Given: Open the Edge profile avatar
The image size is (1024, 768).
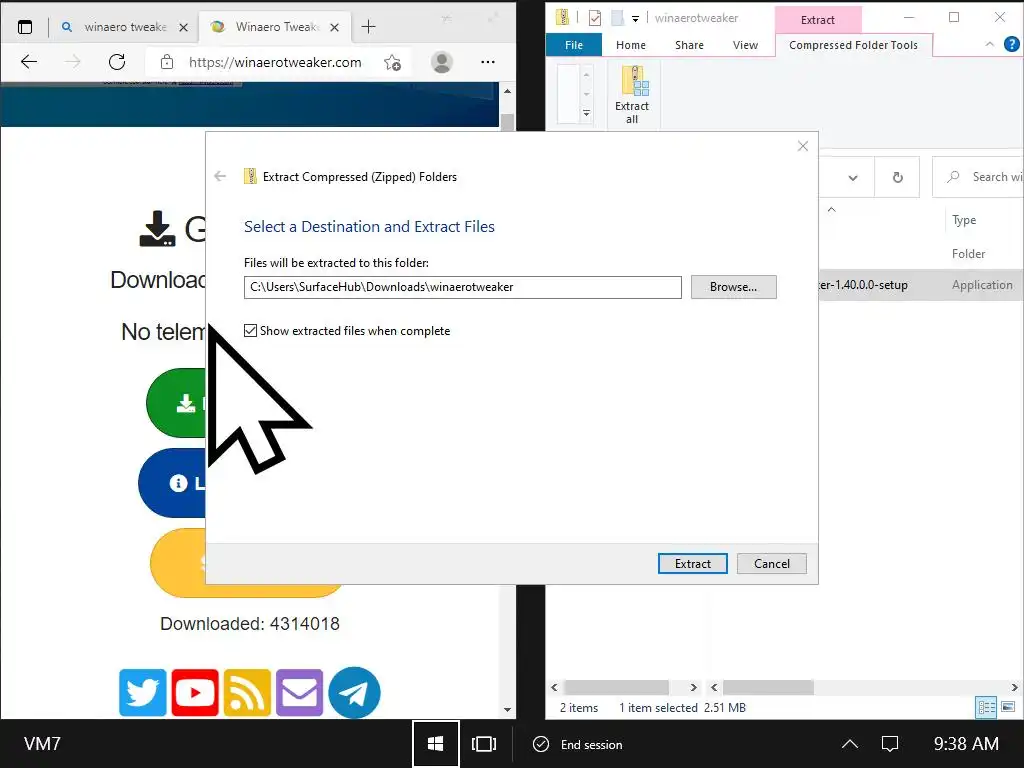Looking at the screenshot, I should 442,62.
